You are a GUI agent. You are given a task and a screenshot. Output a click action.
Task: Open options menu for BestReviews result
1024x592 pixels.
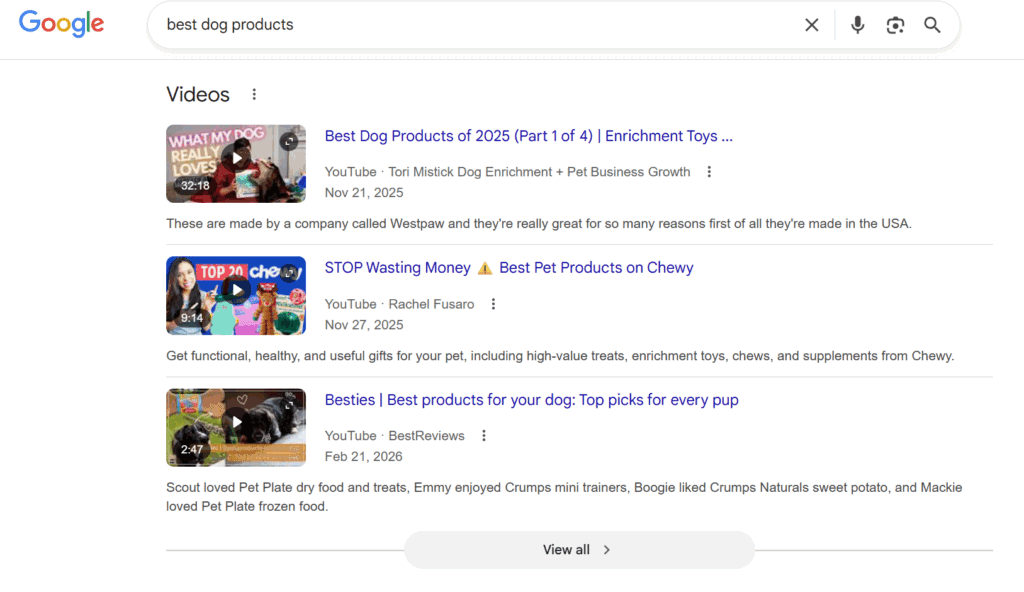click(x=483, y=436)
